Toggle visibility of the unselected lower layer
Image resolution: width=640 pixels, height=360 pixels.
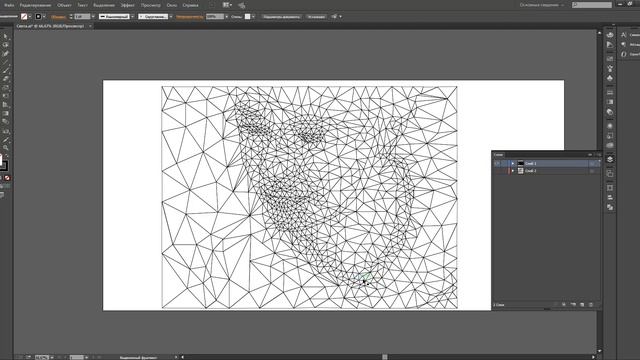(x=497, y=171)
